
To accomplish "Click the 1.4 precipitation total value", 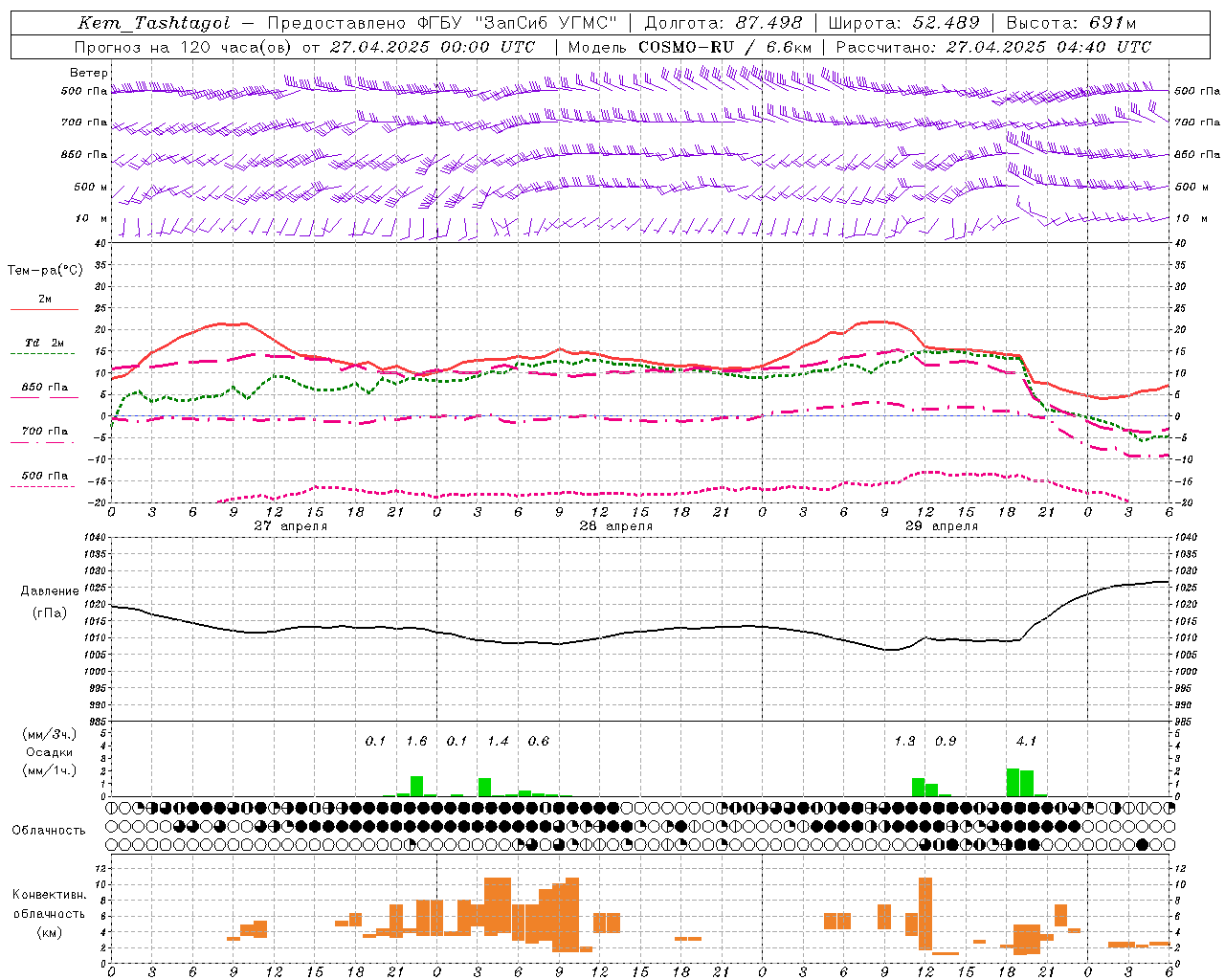I will pyautogui.click(x=498, y=742).
